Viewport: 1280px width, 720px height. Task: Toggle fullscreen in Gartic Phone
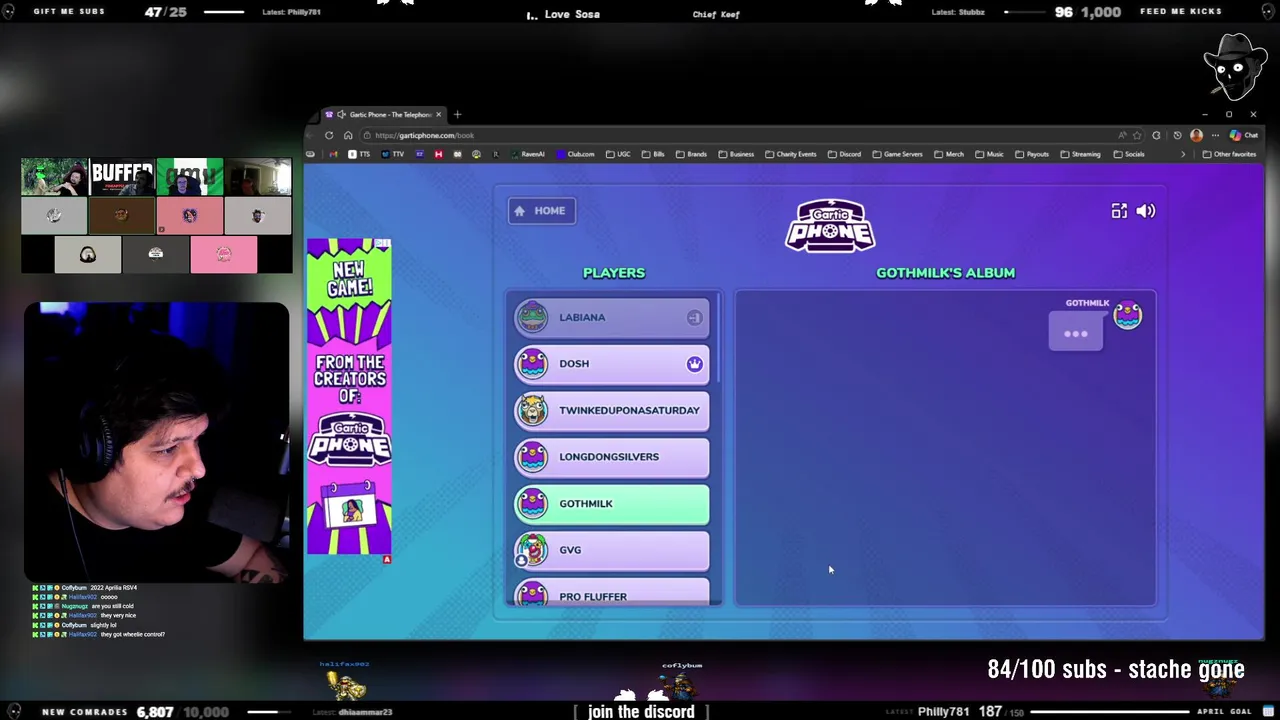coord(1119,211)
